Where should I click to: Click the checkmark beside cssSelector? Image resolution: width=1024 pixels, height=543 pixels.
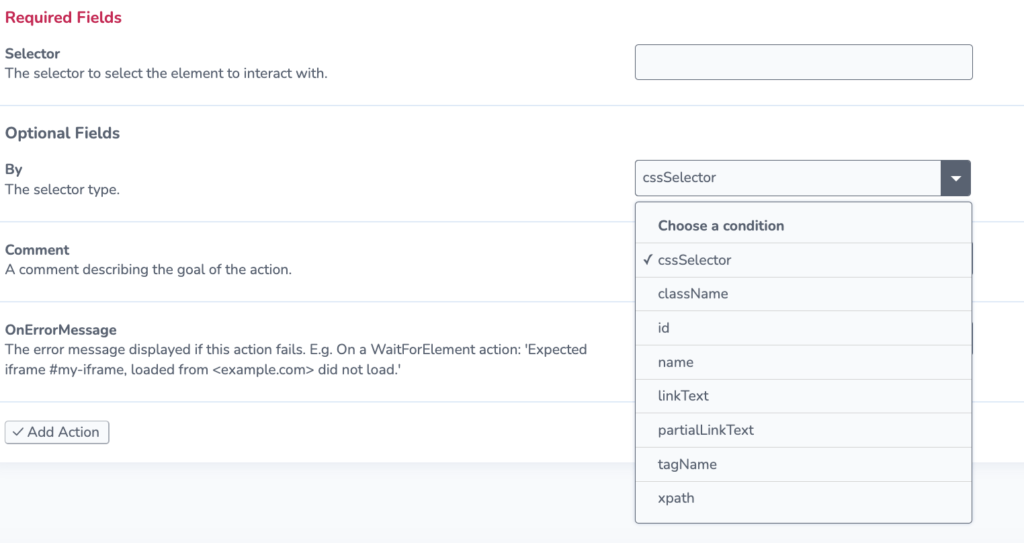click(647, 259)
